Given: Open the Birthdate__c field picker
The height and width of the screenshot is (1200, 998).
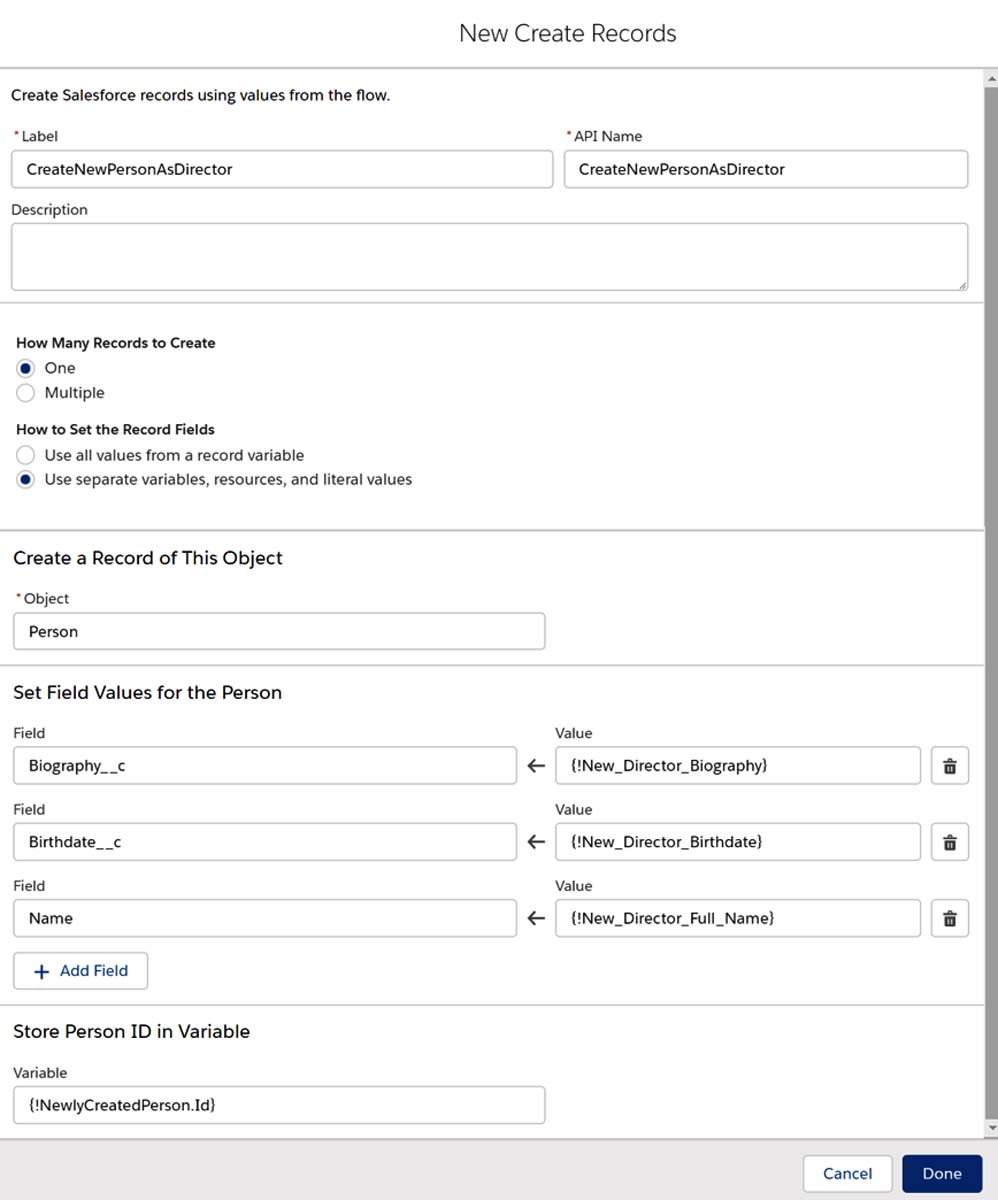Looking at the screenshot, I should coord(265,842).
